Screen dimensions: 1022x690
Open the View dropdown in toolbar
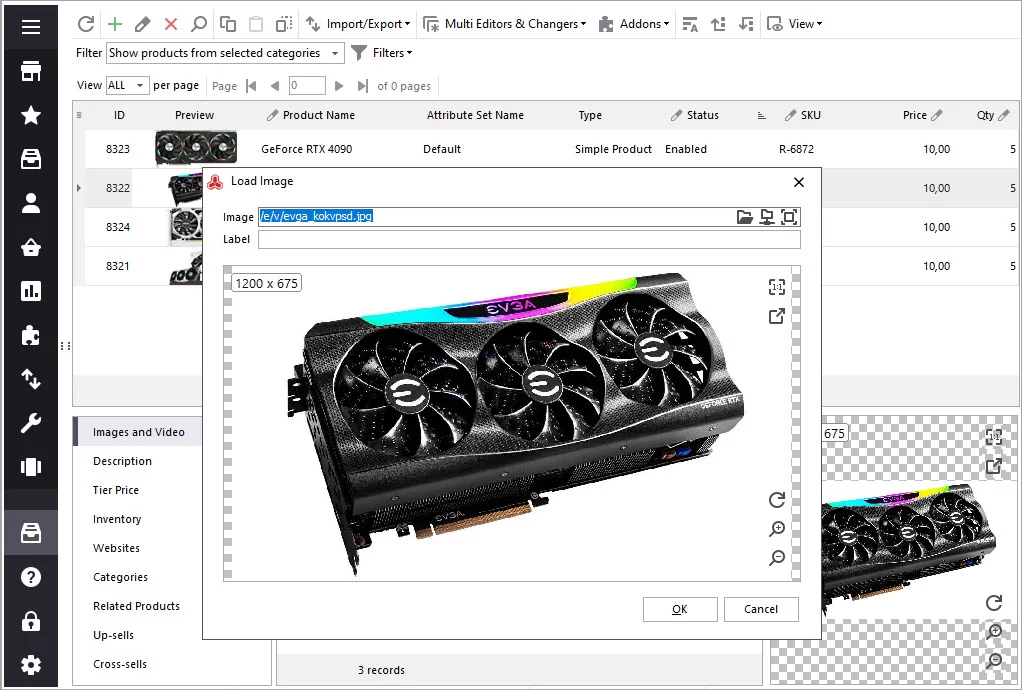point(795,24)
